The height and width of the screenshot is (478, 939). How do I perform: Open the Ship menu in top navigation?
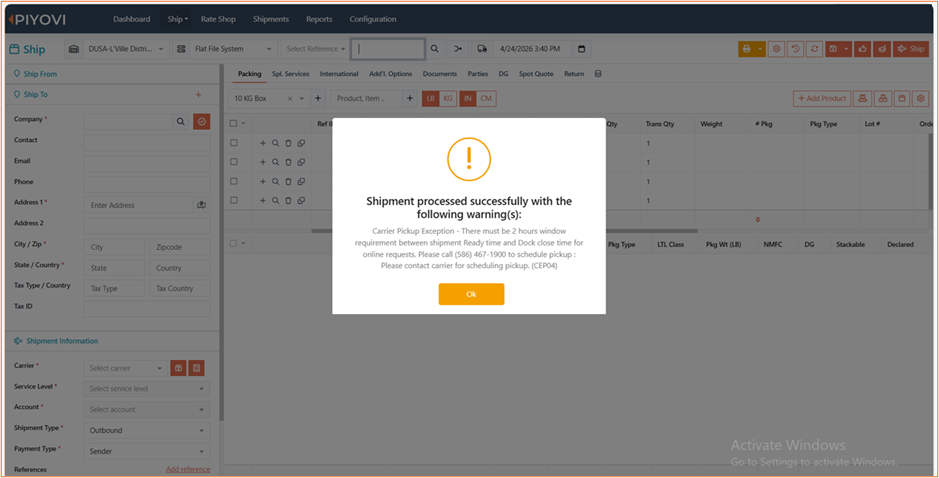pyautogui.click(x=177, y=19)
